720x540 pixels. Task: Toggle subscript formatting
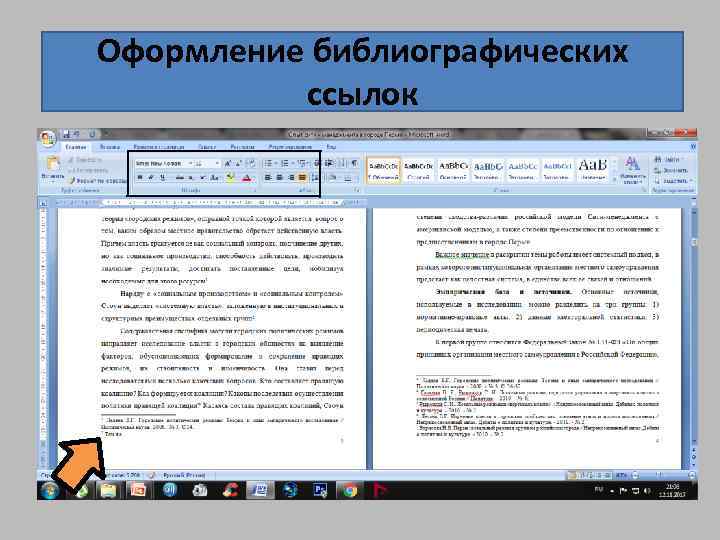(x=192, y=177)
